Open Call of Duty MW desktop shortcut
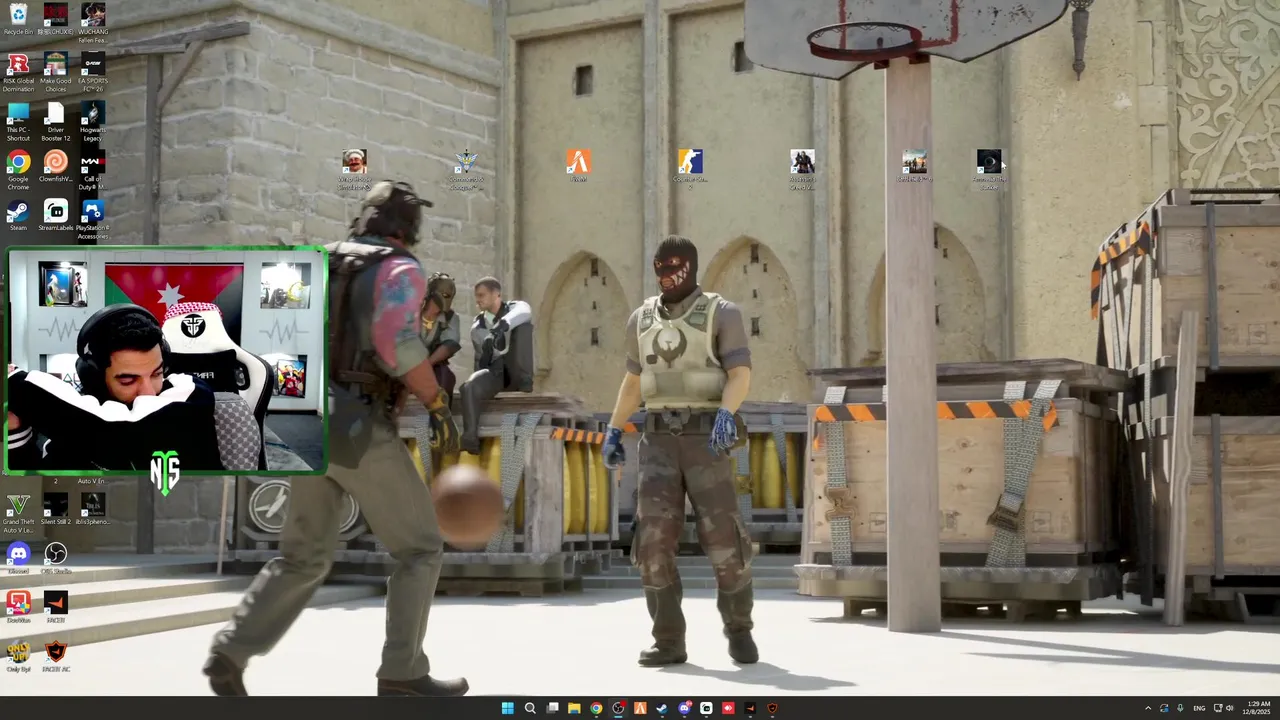The width and height of the screenshot is (1280, 720). pyautogui.click(x=93, y=170)
